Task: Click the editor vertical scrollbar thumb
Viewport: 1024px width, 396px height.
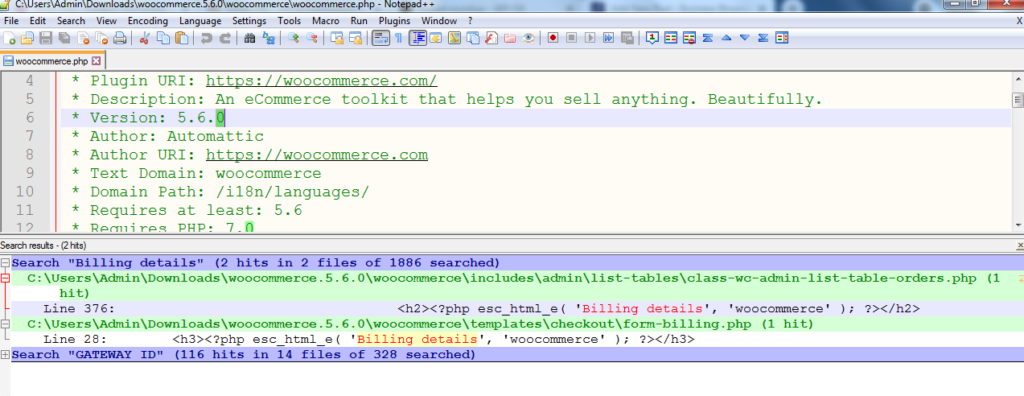Action: click(x=1017, y=100)
